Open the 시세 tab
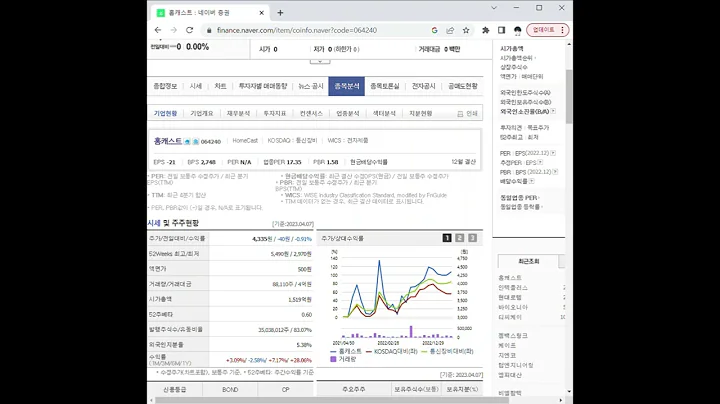The width and height of the screenshot is (720, 404). 196,86
